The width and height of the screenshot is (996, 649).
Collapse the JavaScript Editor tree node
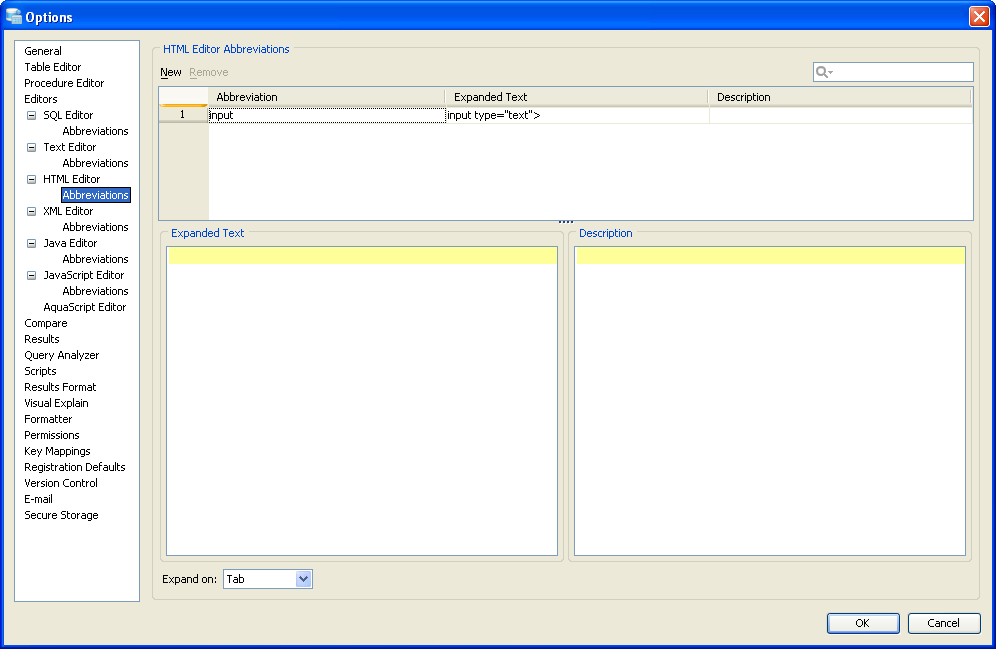pos(31,276)
